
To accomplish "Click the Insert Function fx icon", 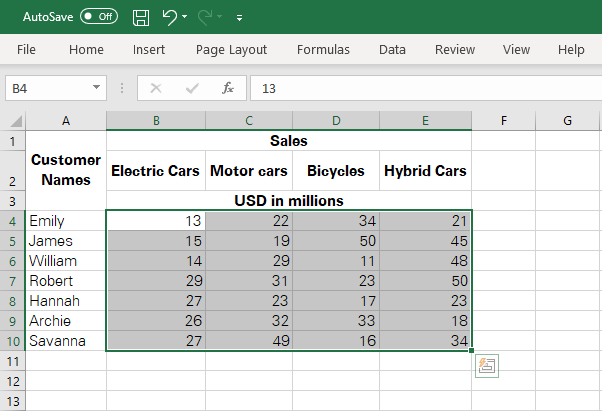I will tap(228, 88).
